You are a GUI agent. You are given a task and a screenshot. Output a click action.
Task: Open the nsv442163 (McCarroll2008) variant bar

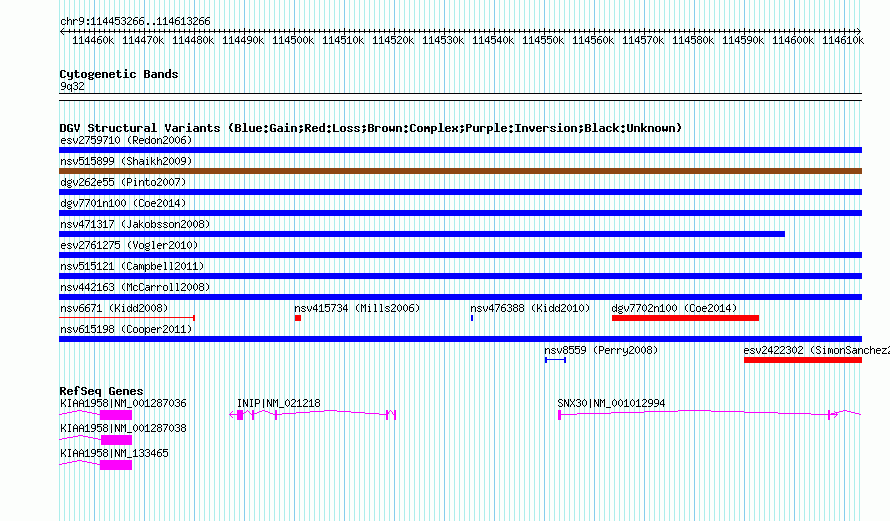point(460,297)
